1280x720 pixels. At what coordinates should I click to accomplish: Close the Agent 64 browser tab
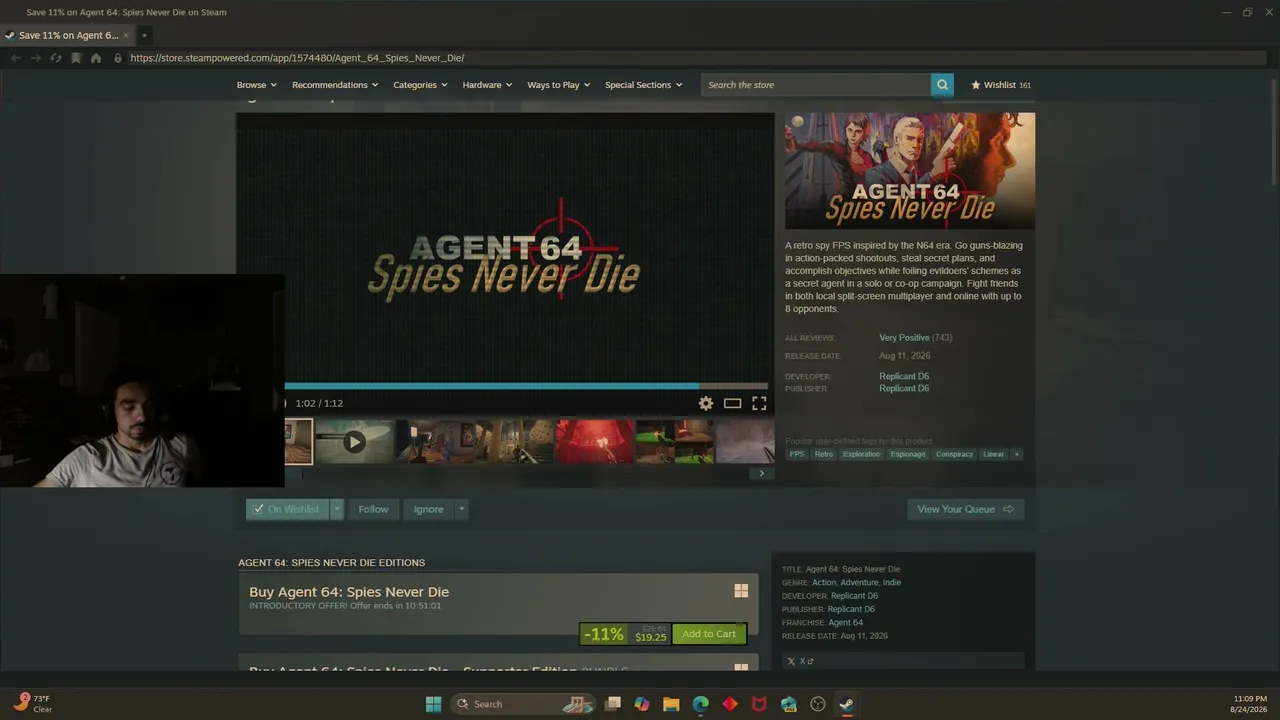[126, 35]
